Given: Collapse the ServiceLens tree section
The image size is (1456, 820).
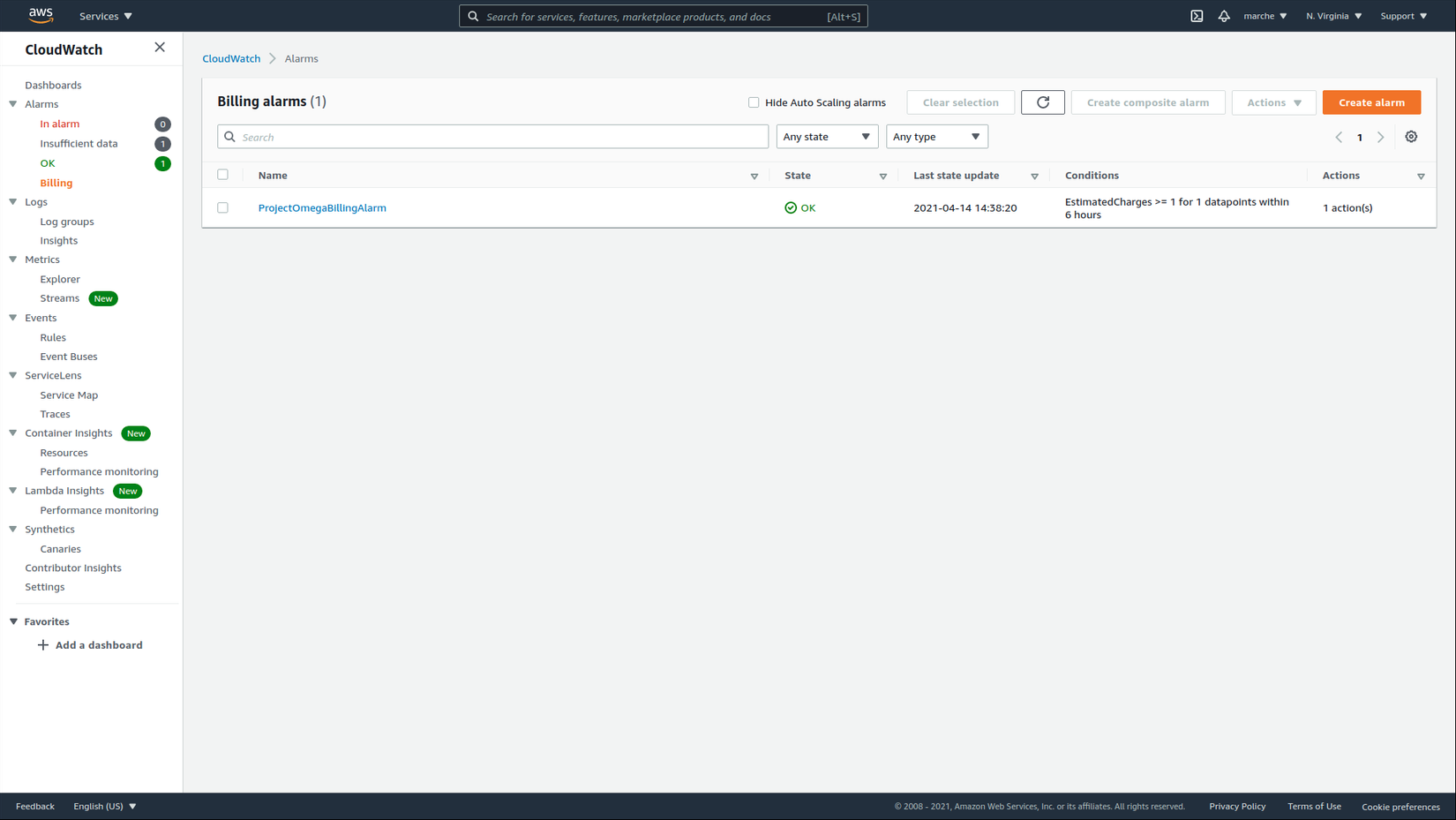Looking at the screenshot, I should (13, 375).
